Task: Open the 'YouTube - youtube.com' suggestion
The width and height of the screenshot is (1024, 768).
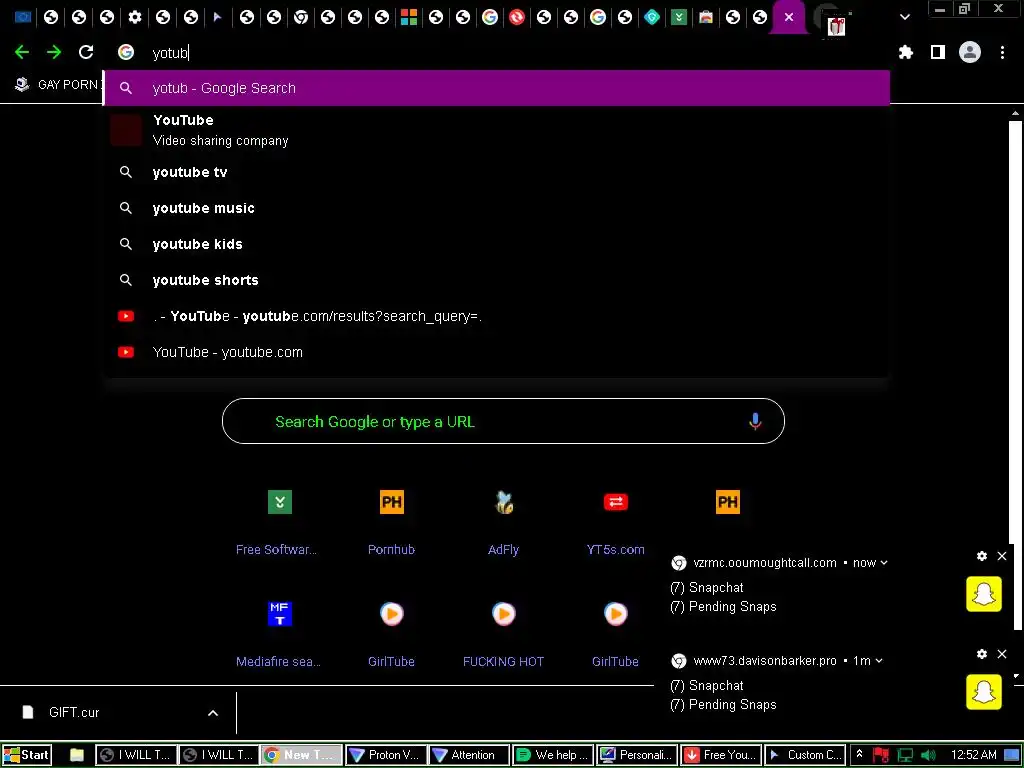Action: 497,352
